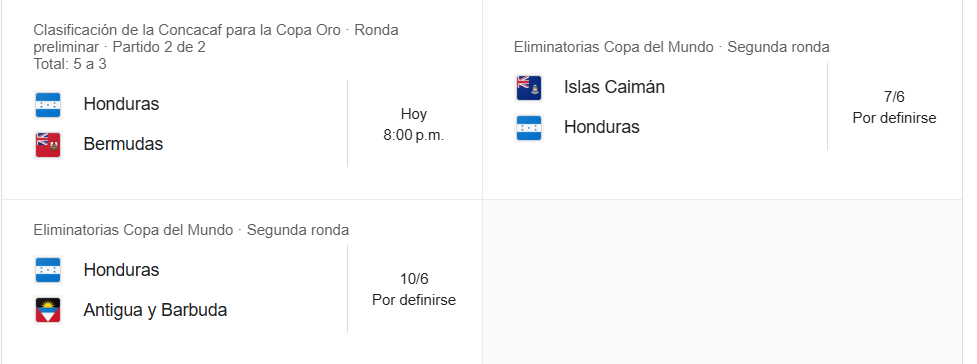
Task: Click the Honduras flag in the Antigua match
Action: pyautogui.click(x=48, y=271)
